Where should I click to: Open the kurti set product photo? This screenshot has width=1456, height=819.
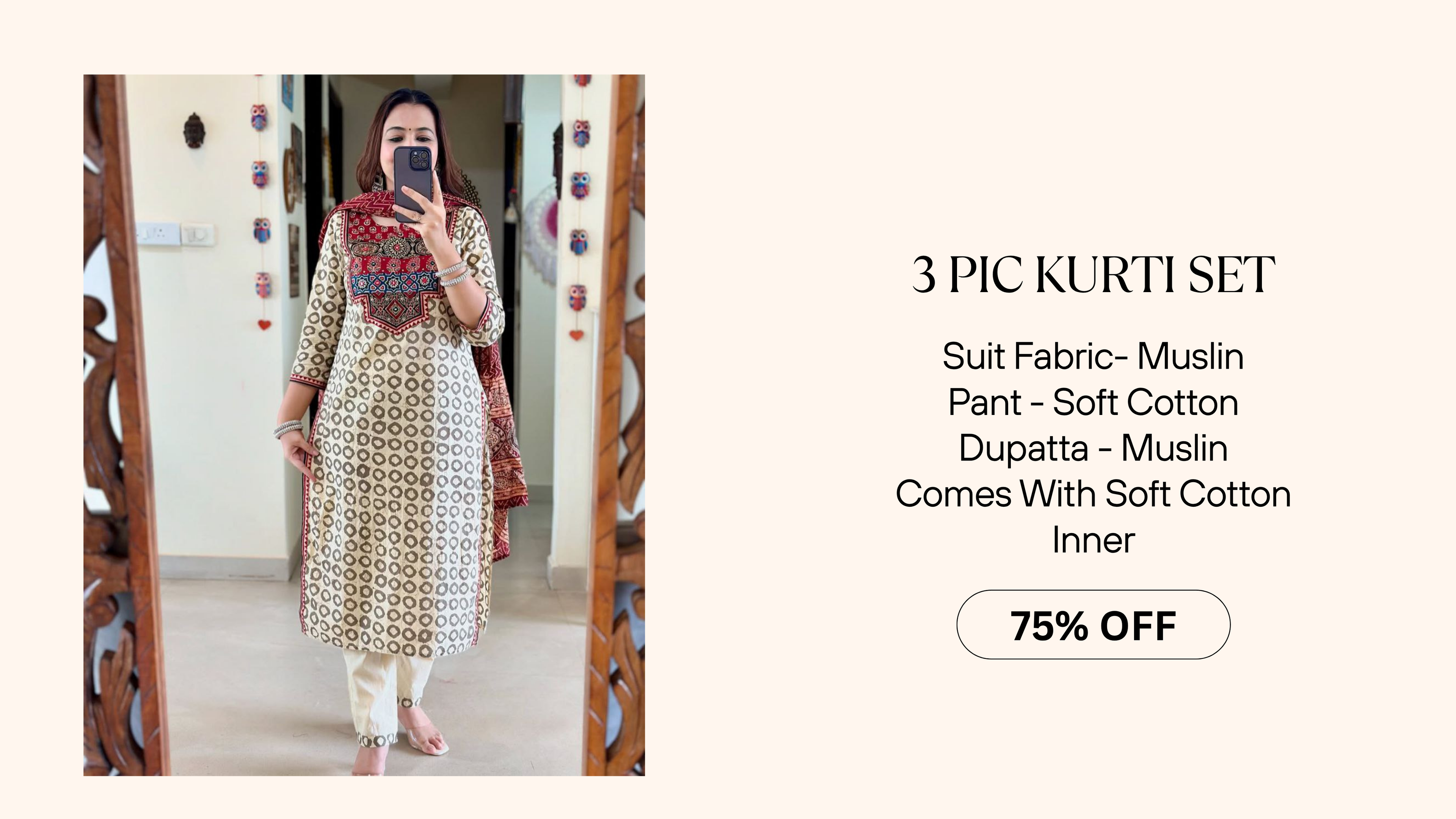(364, 425)
